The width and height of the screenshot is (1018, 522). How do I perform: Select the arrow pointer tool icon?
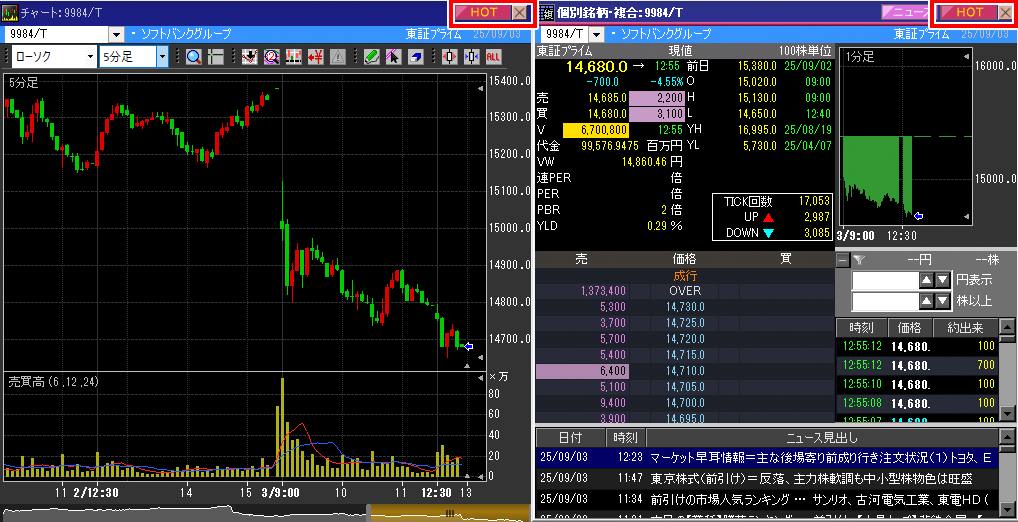394,57
